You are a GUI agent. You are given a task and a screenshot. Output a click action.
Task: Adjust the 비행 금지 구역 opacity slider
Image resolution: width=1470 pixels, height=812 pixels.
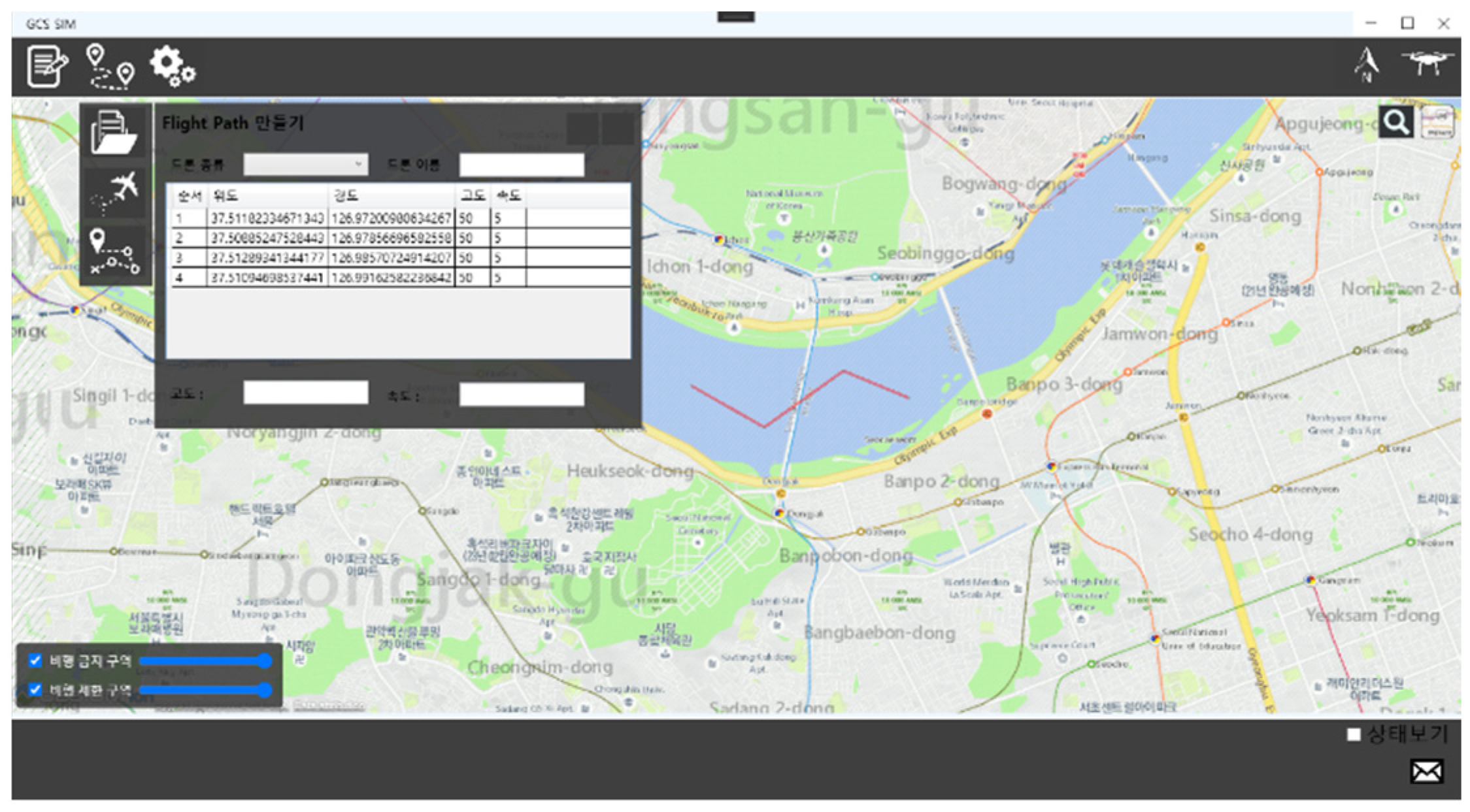point(265,661)
